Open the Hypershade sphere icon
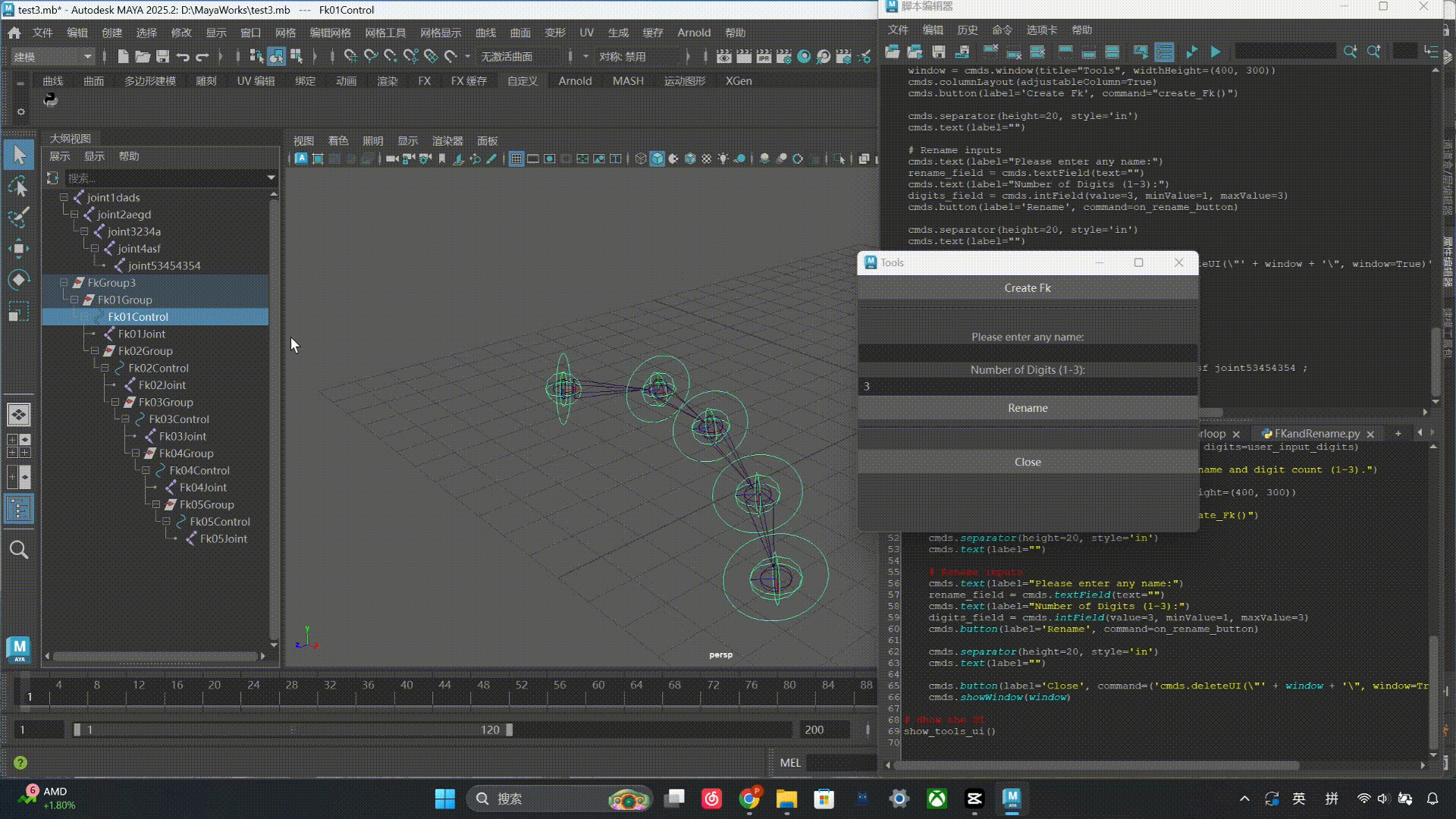 pyautogui.click(x=804, y=56)
